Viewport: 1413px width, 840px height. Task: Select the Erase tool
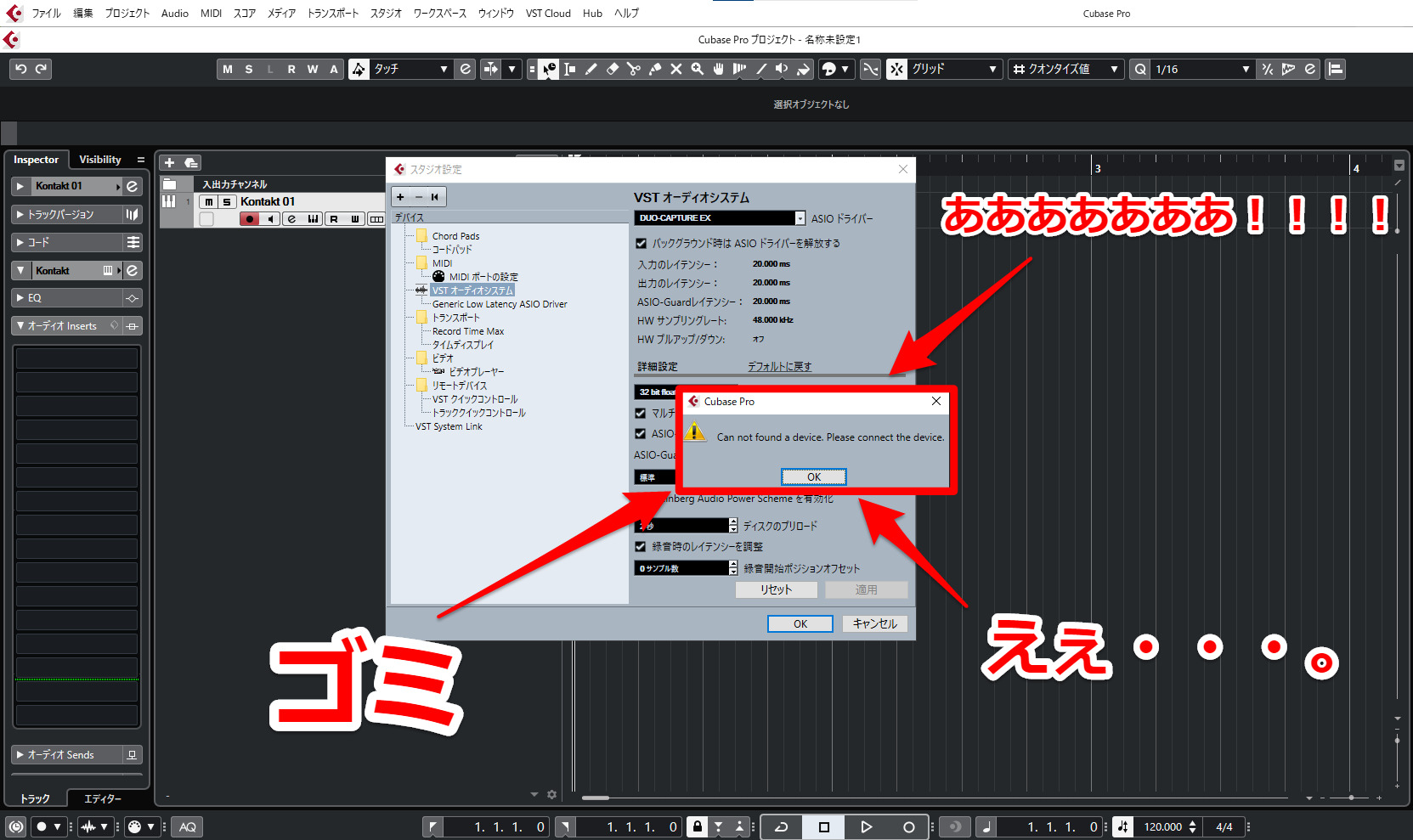coord(613,69)
